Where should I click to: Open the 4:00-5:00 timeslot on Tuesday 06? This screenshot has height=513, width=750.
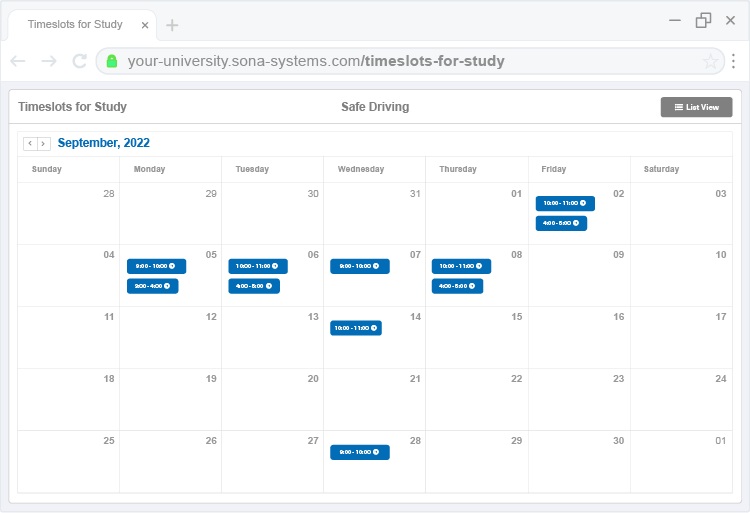(254, 286)
